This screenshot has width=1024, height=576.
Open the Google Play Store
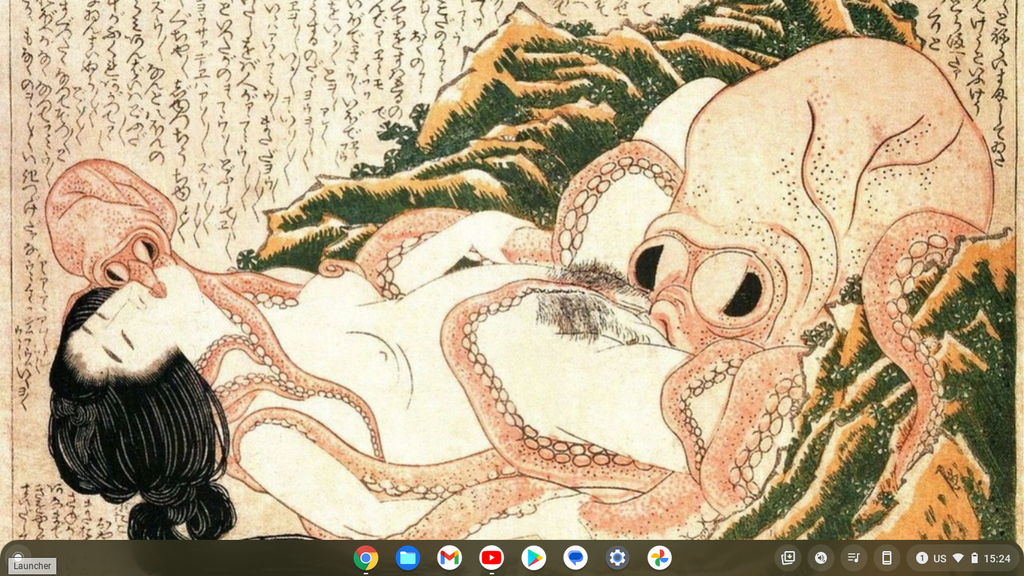(534, 558)
